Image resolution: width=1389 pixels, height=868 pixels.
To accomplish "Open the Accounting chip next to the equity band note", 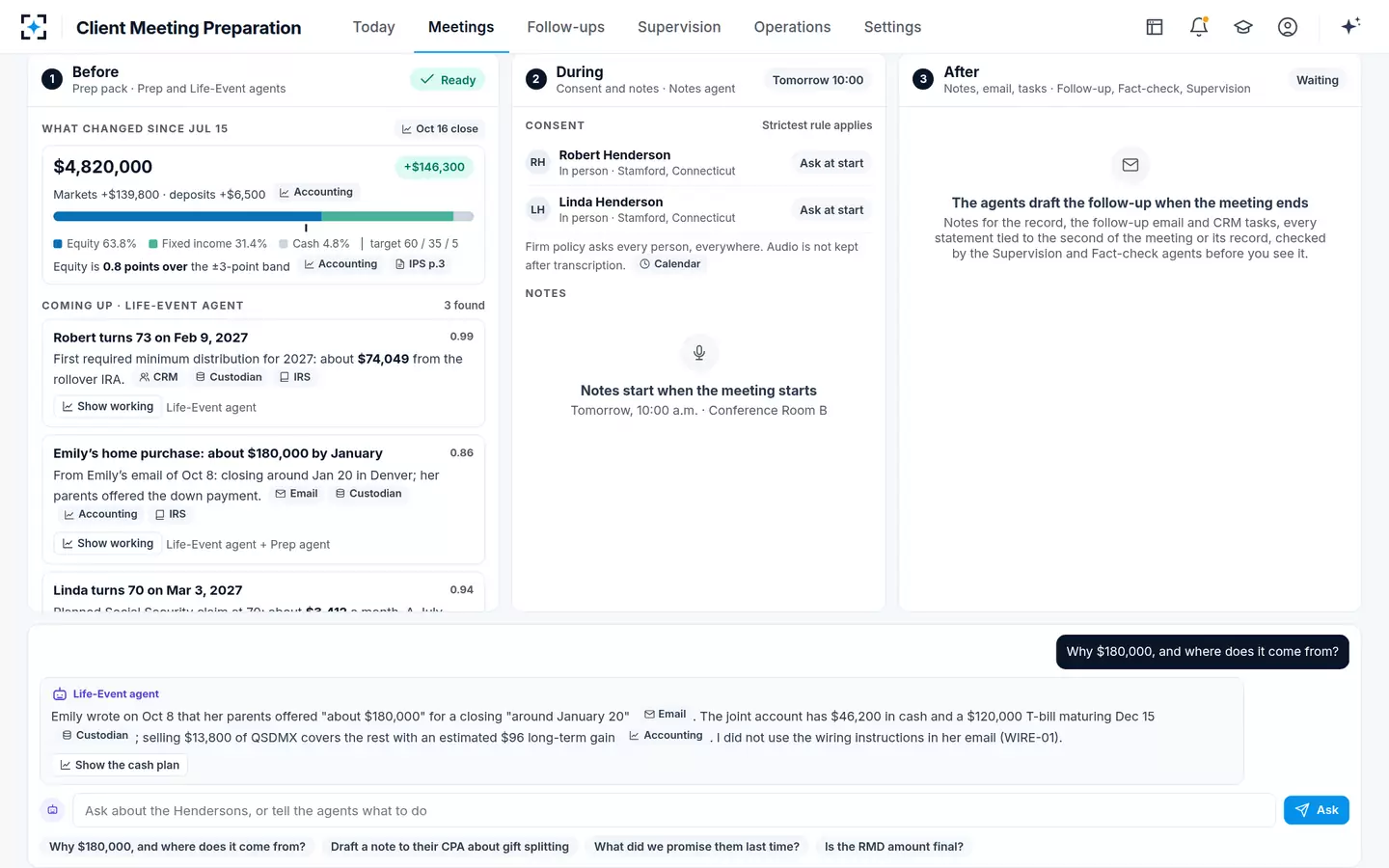I will pos(340,264).
